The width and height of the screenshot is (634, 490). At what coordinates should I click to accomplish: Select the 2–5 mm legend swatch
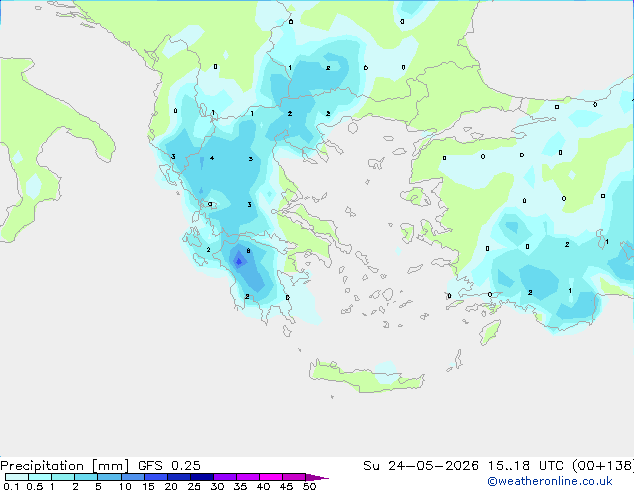click(x=86, y=477)
